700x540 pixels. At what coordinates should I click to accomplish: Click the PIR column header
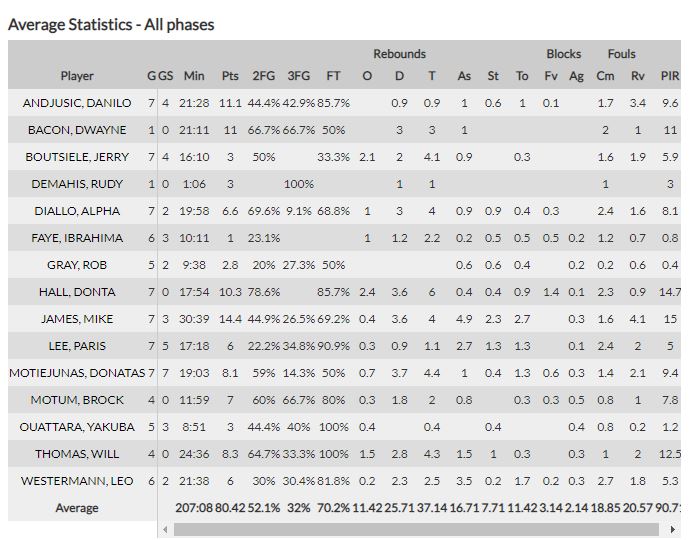[x=669, y=76]
